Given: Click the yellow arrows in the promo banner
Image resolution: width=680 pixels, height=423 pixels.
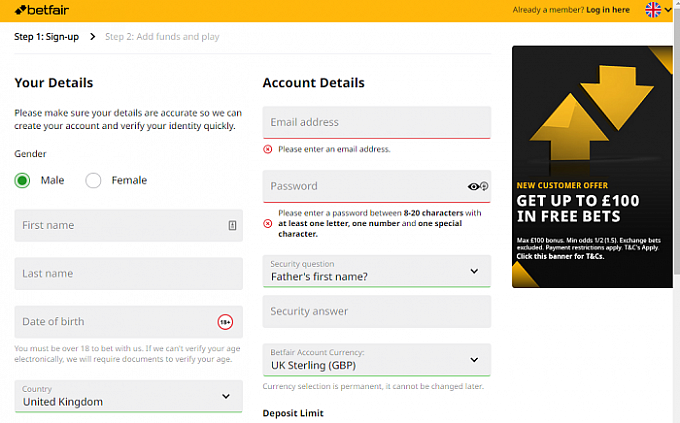Looking at the screenshot, I should coord(579,115).
